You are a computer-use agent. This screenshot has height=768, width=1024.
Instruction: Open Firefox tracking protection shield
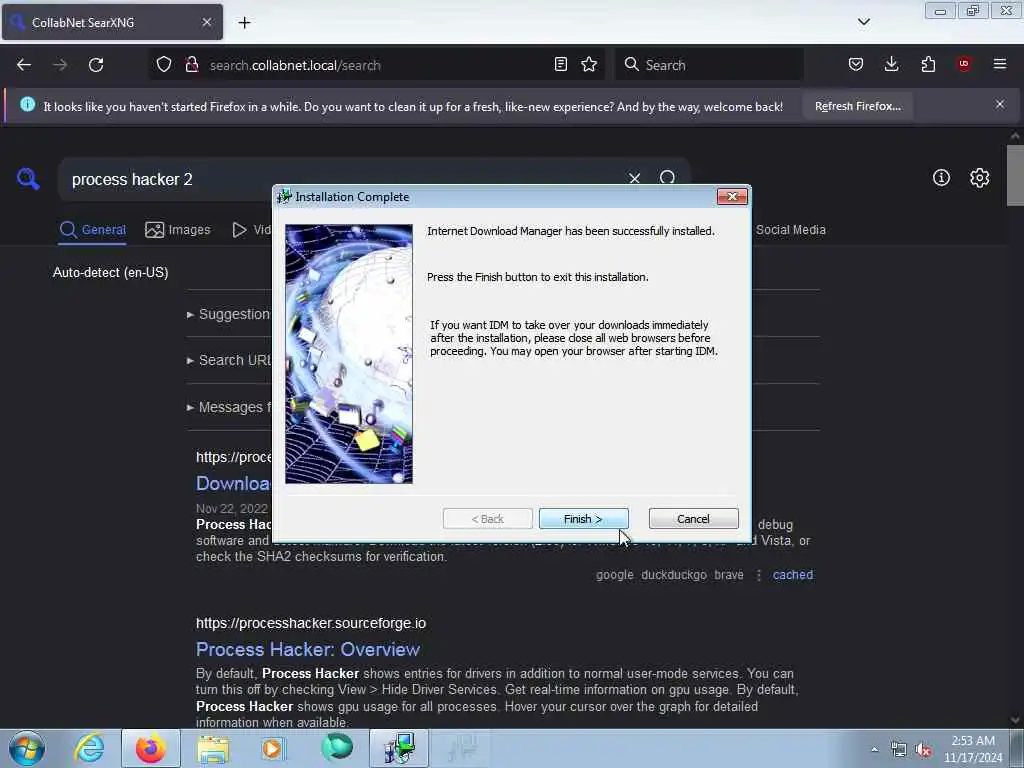click(164, 65)
